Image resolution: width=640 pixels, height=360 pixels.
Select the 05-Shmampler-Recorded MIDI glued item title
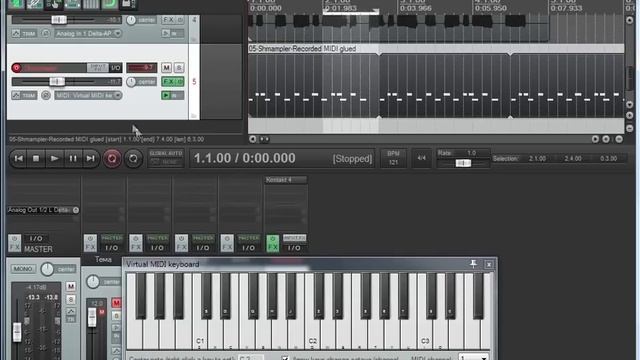[x=302, y=49]
